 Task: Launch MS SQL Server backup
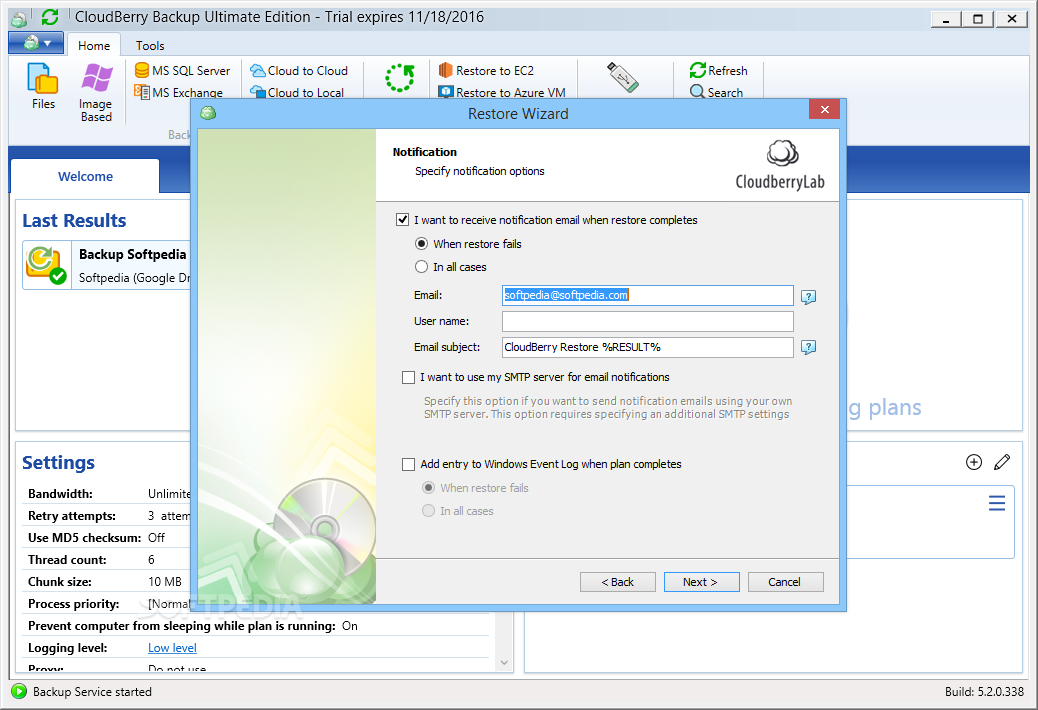click(183, 70)
